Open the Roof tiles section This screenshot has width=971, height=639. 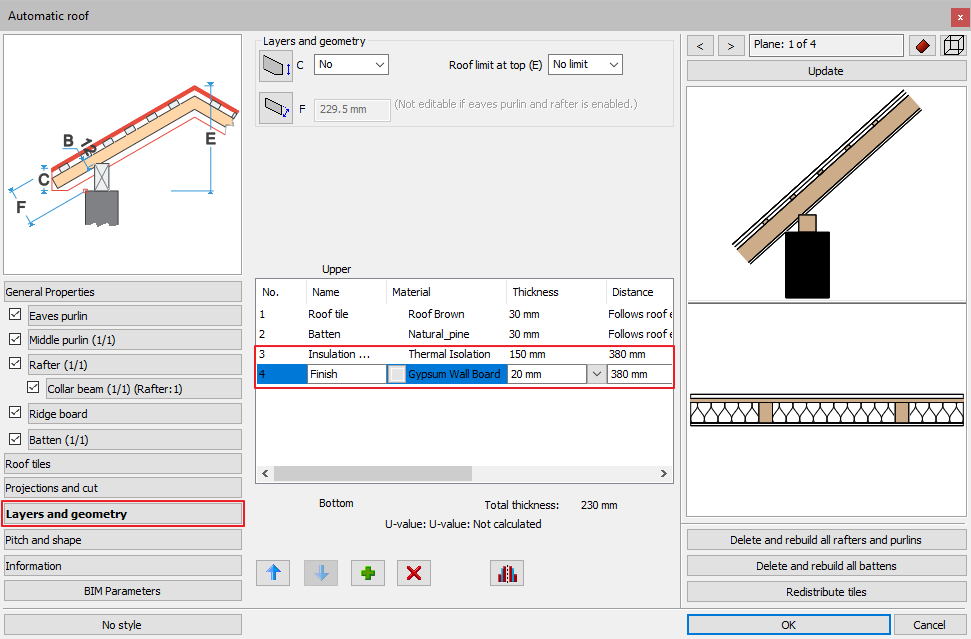click(x=123, y=464)
